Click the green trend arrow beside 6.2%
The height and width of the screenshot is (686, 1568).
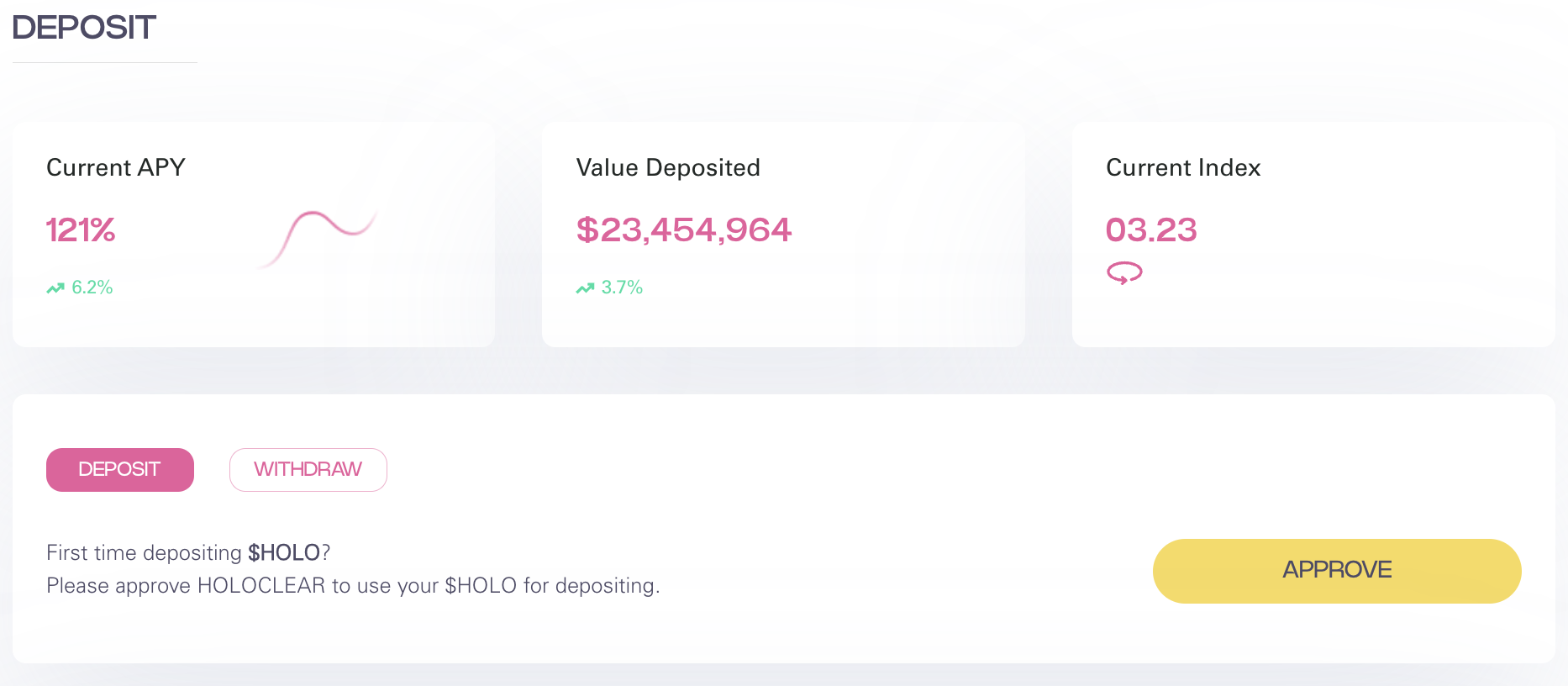click(x=55, y=288)
